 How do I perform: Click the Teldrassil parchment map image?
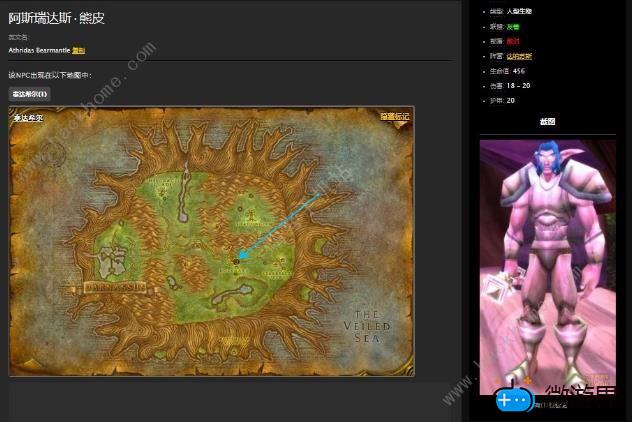tap(211, 241)
